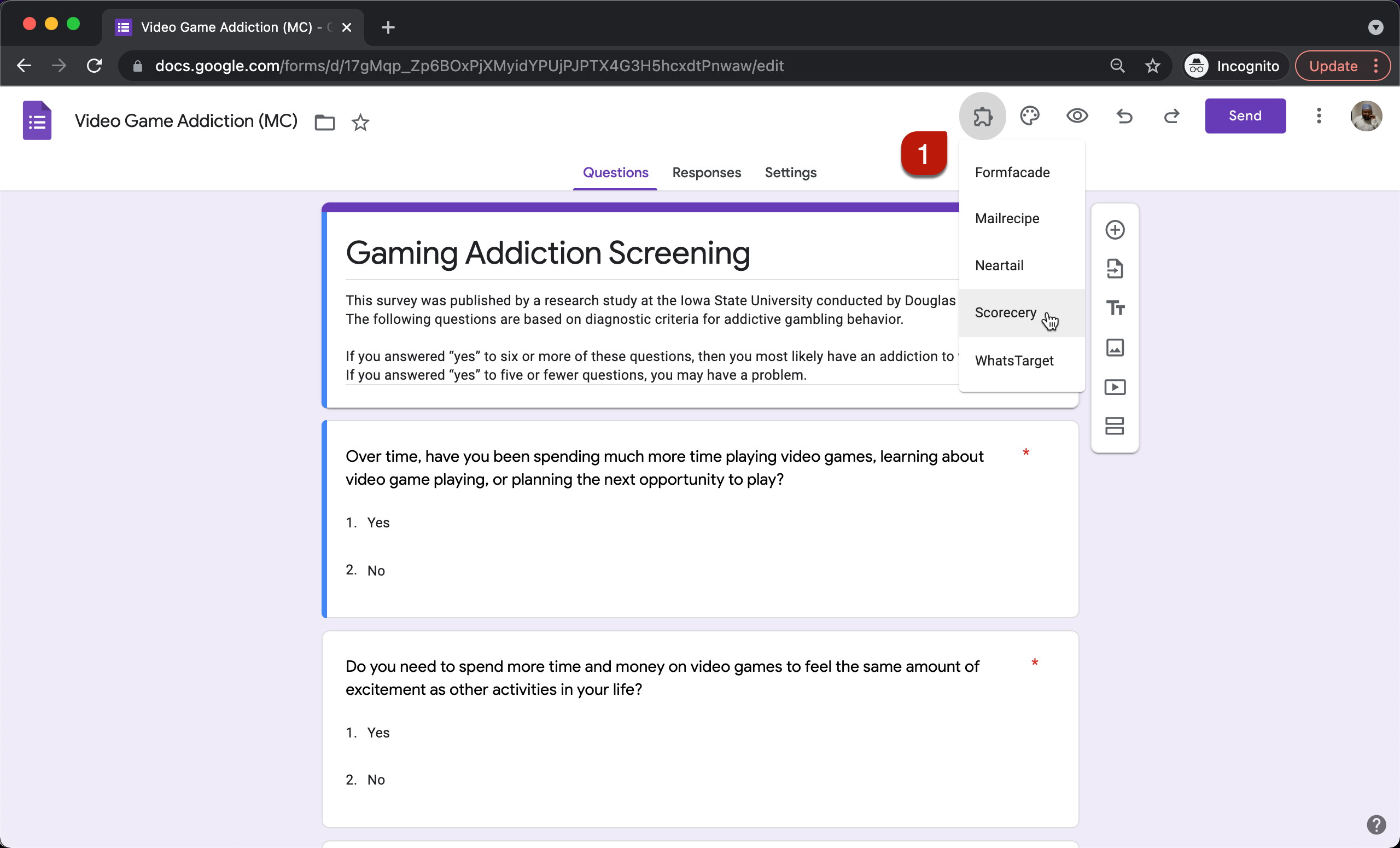Click the Gaming Addiction Screening title field
1400x848 pixels.
[x=548, y=253]
